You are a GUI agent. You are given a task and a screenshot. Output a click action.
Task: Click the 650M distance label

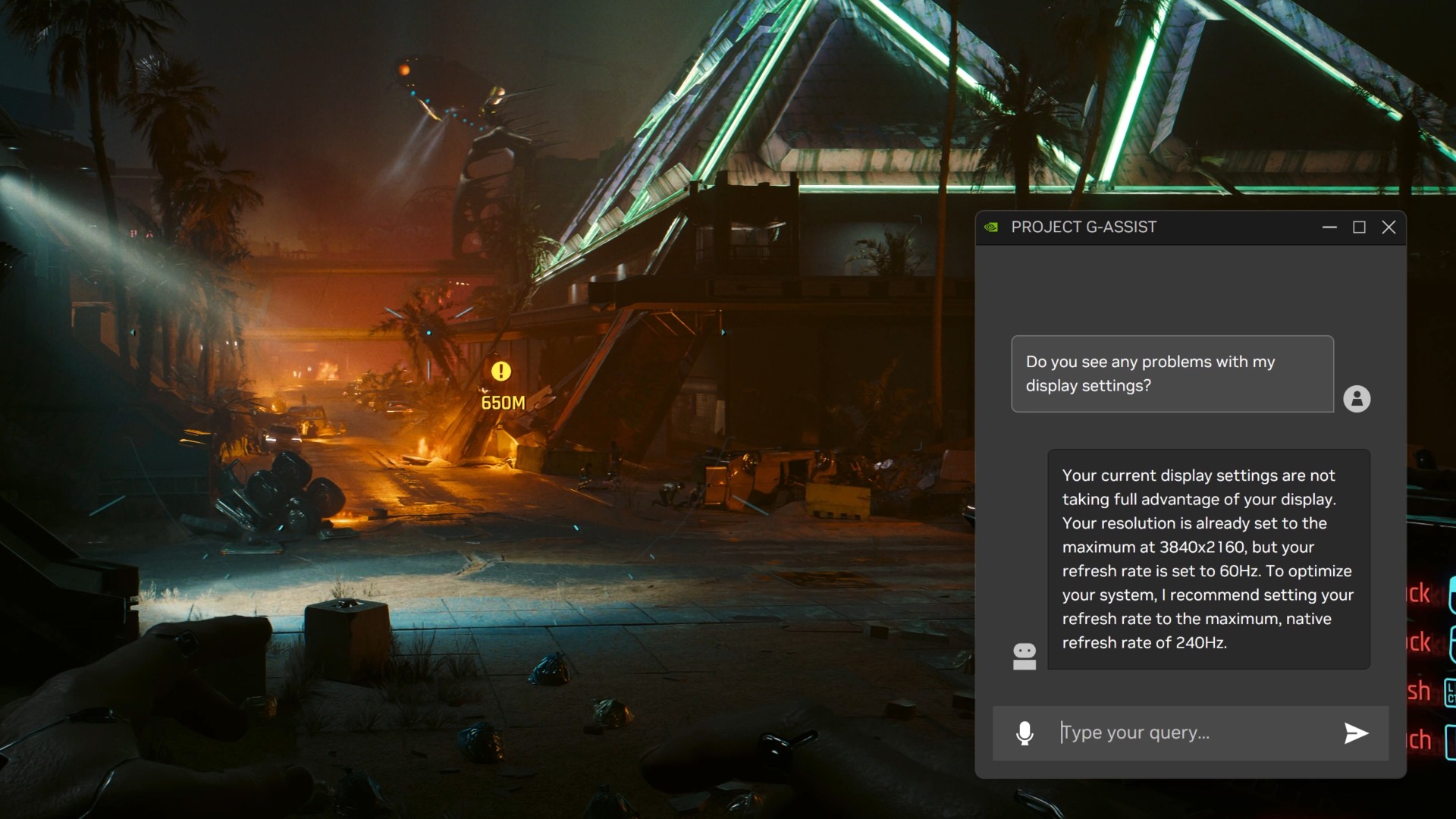[x=503, y=403]
